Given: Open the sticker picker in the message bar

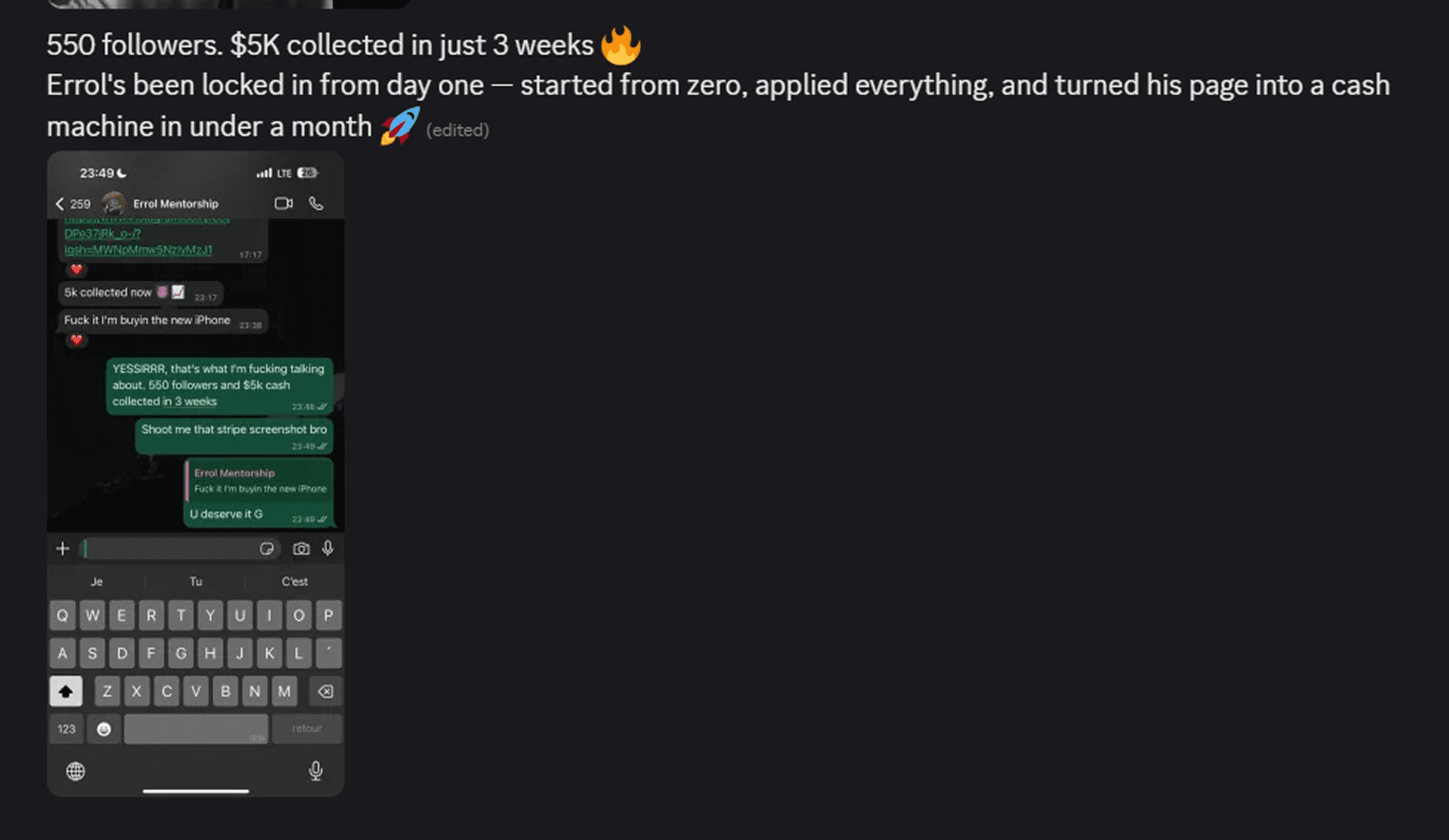Looking at the screenshot, I should coord(268,549).
